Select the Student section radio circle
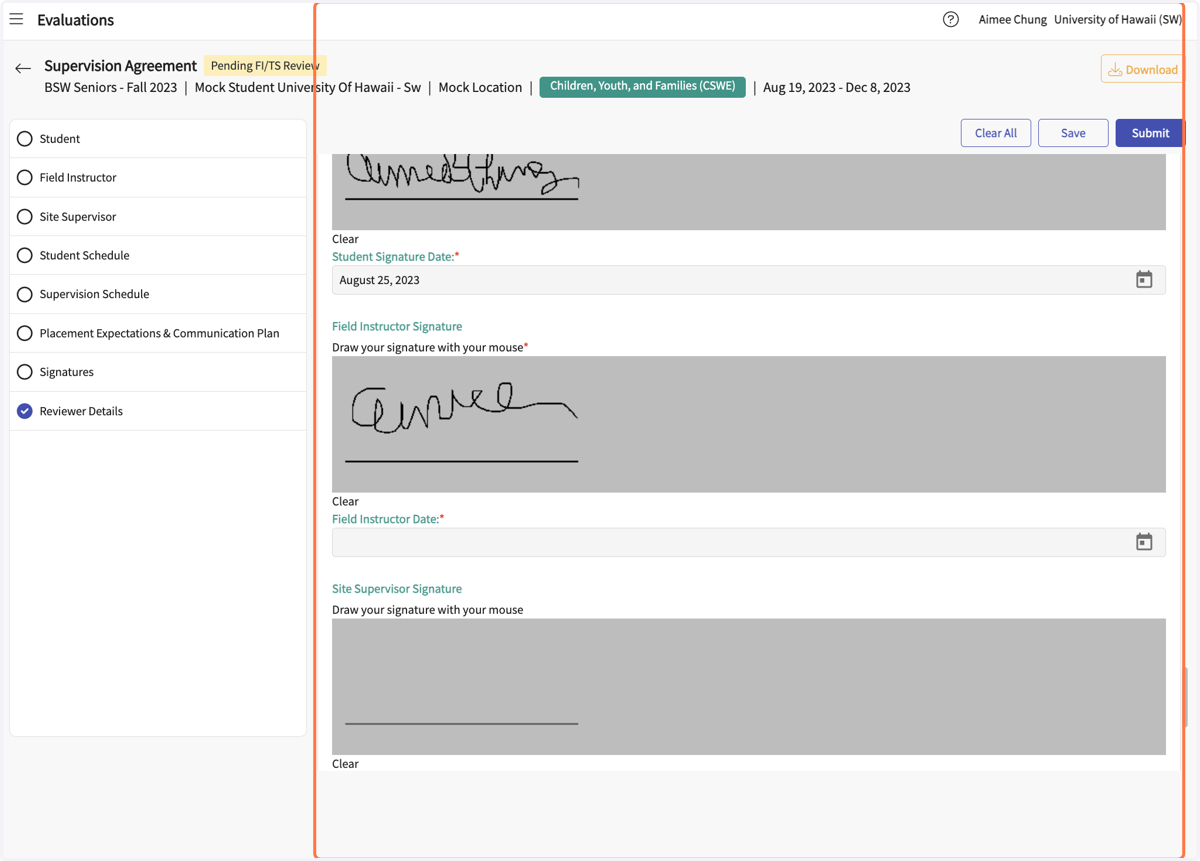 pyautogui.click(x=25, y=139)
